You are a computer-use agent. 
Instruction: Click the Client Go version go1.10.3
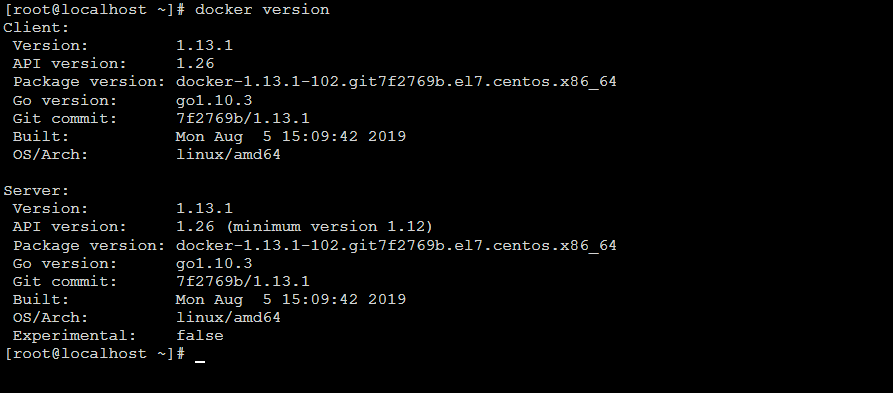[x=214, y=101]
